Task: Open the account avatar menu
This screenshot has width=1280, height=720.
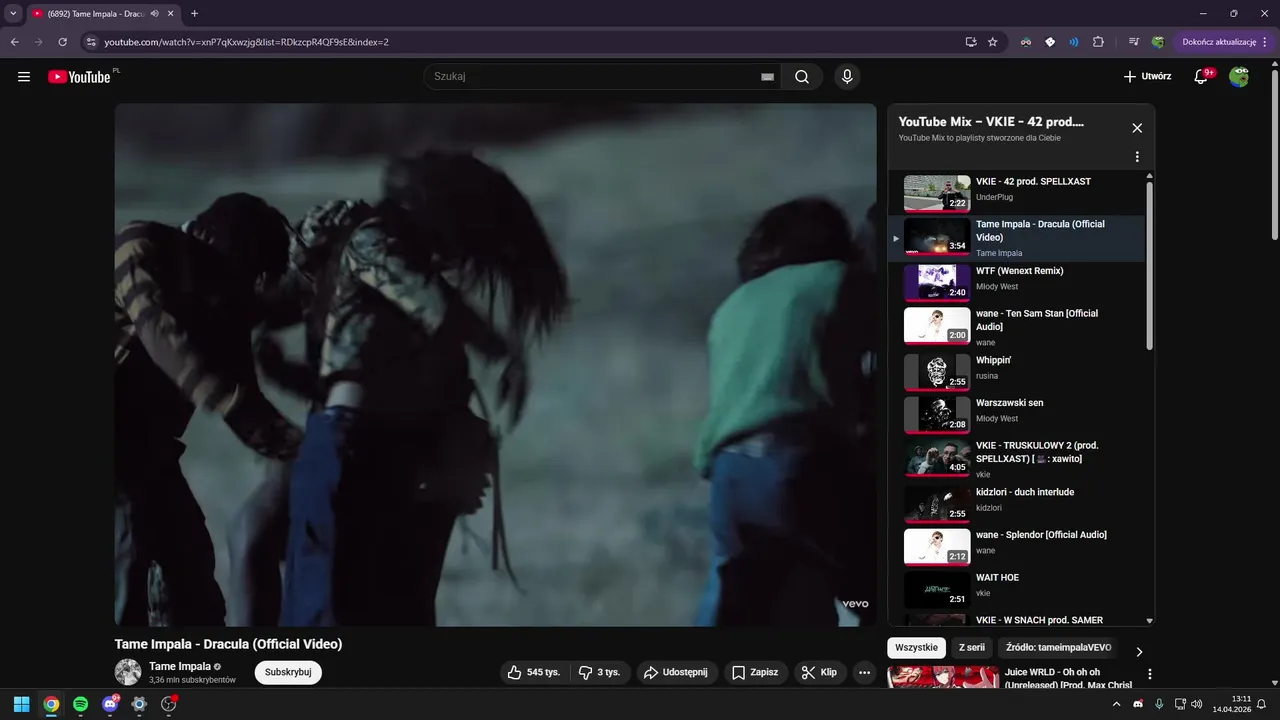Action: pos(1239,77)
